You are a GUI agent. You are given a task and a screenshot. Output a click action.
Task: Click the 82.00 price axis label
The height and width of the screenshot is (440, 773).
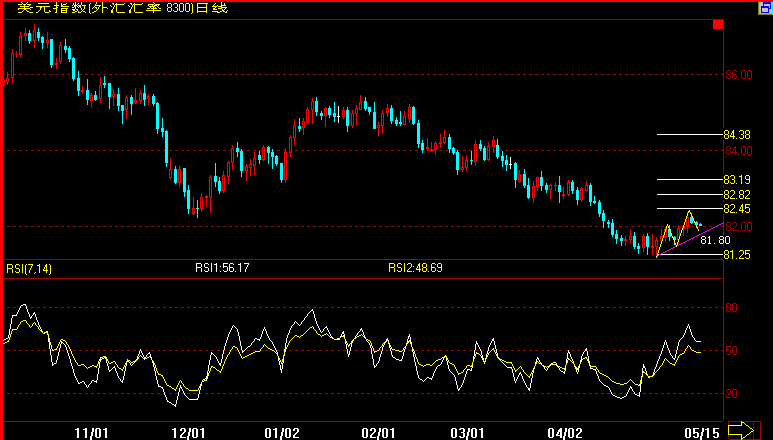click(738, 227)
